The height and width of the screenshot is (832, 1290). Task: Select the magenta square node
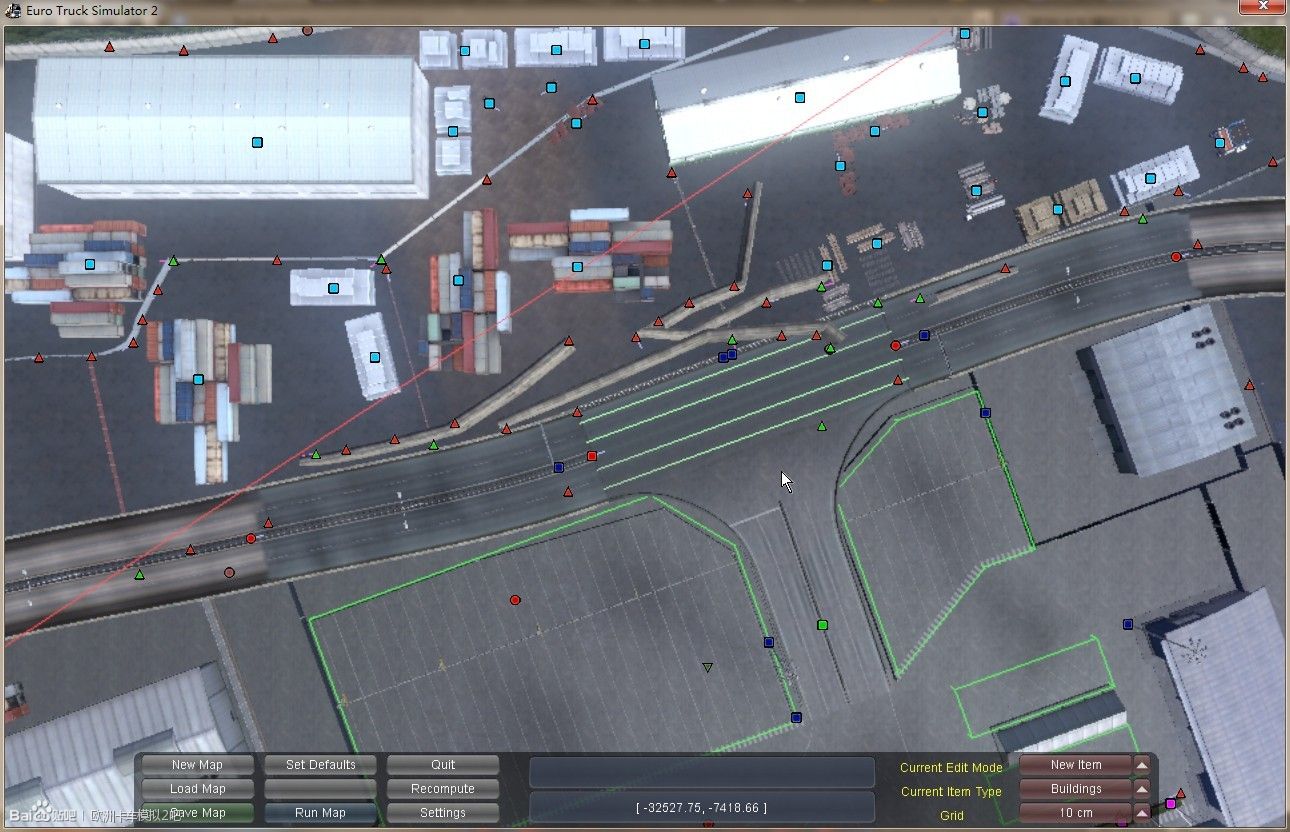tap(1171, 803)
